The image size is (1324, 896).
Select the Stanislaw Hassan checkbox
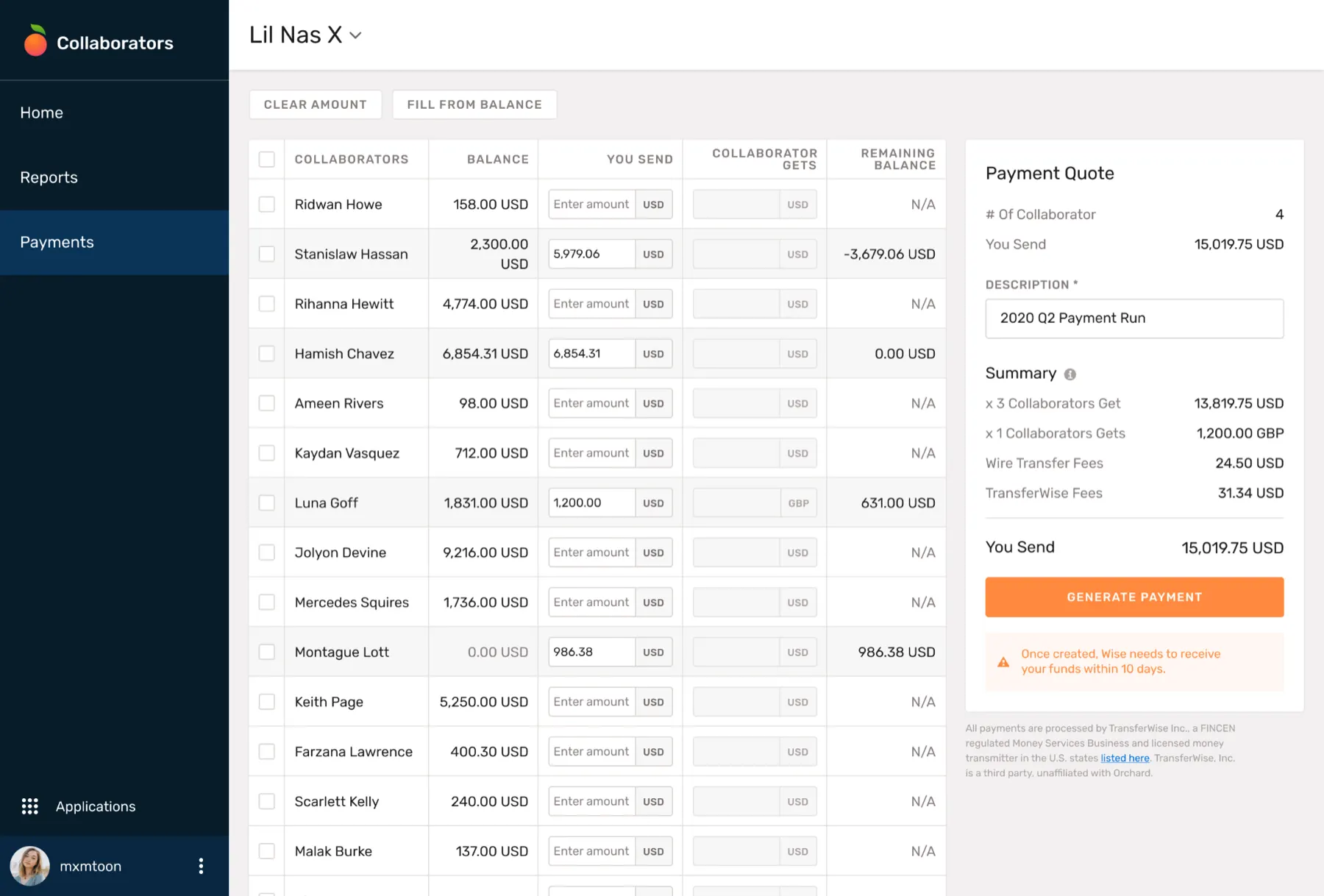267,254
